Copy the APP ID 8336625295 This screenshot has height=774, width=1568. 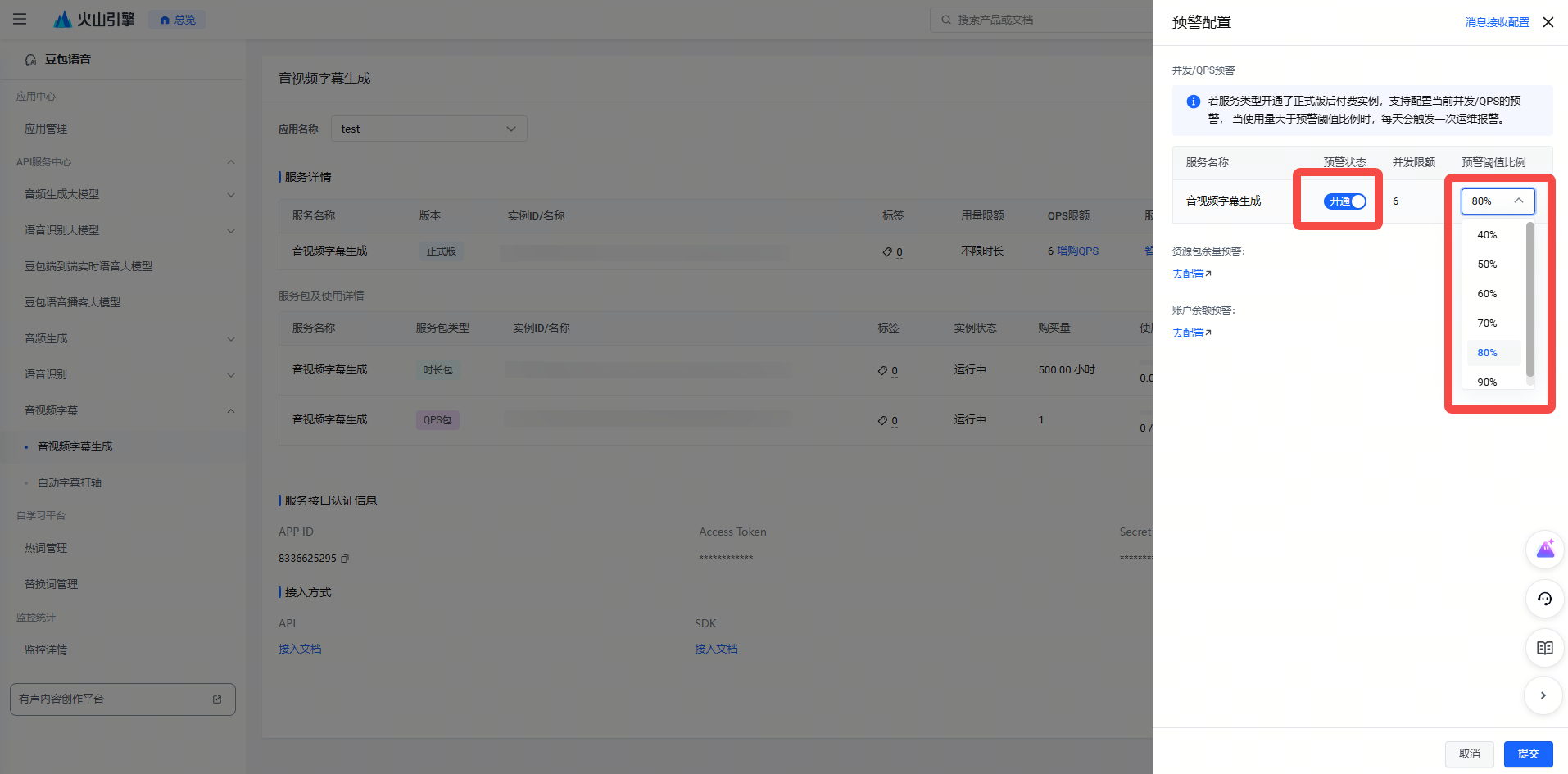coord(345,559)
